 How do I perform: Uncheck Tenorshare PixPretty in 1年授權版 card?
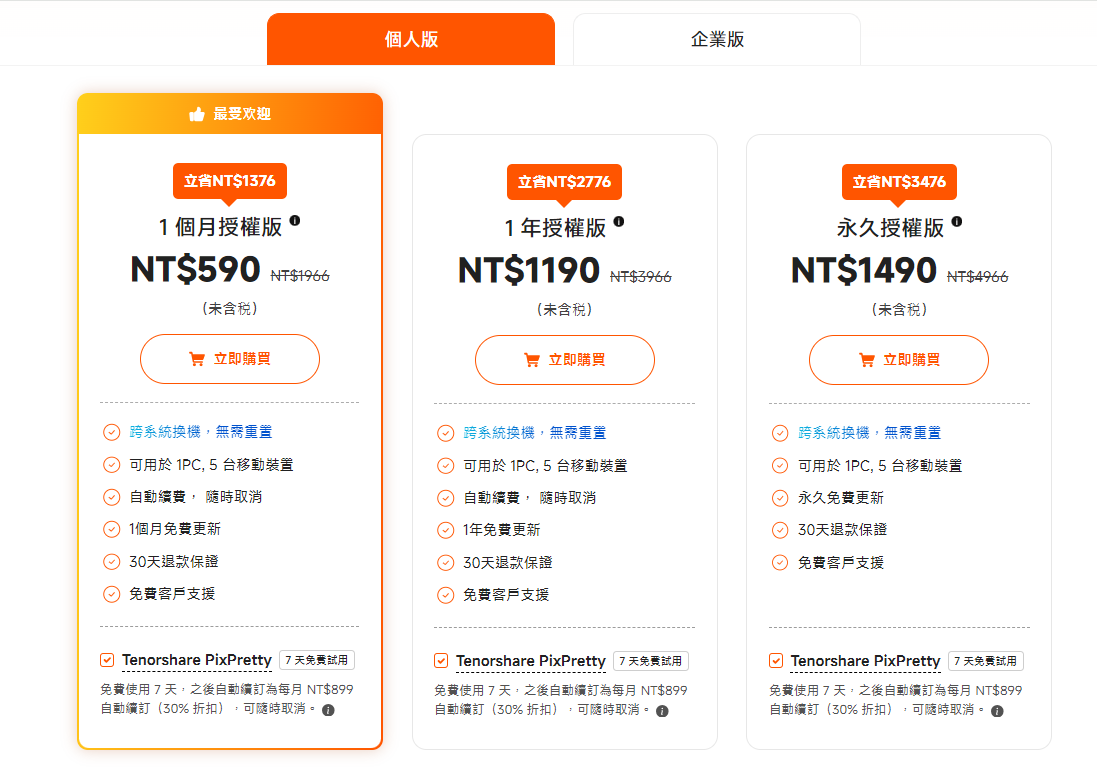point(441,661)
